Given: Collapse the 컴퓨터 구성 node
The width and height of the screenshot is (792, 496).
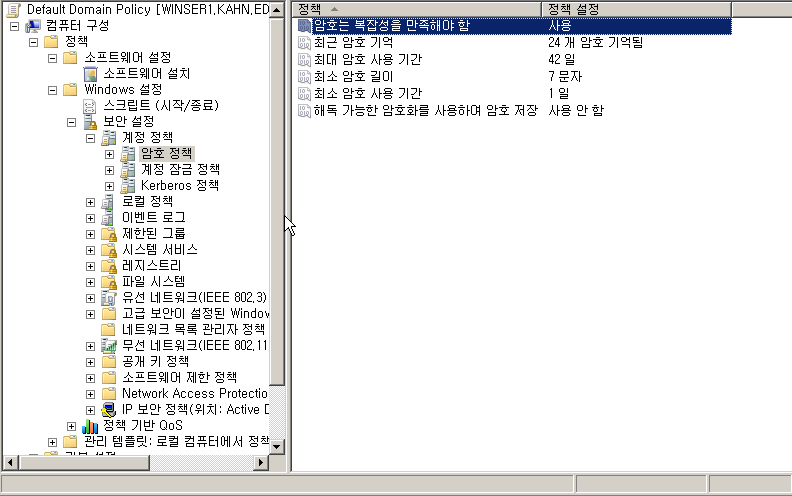Looking at the screenshot, I should click(15, 26).
